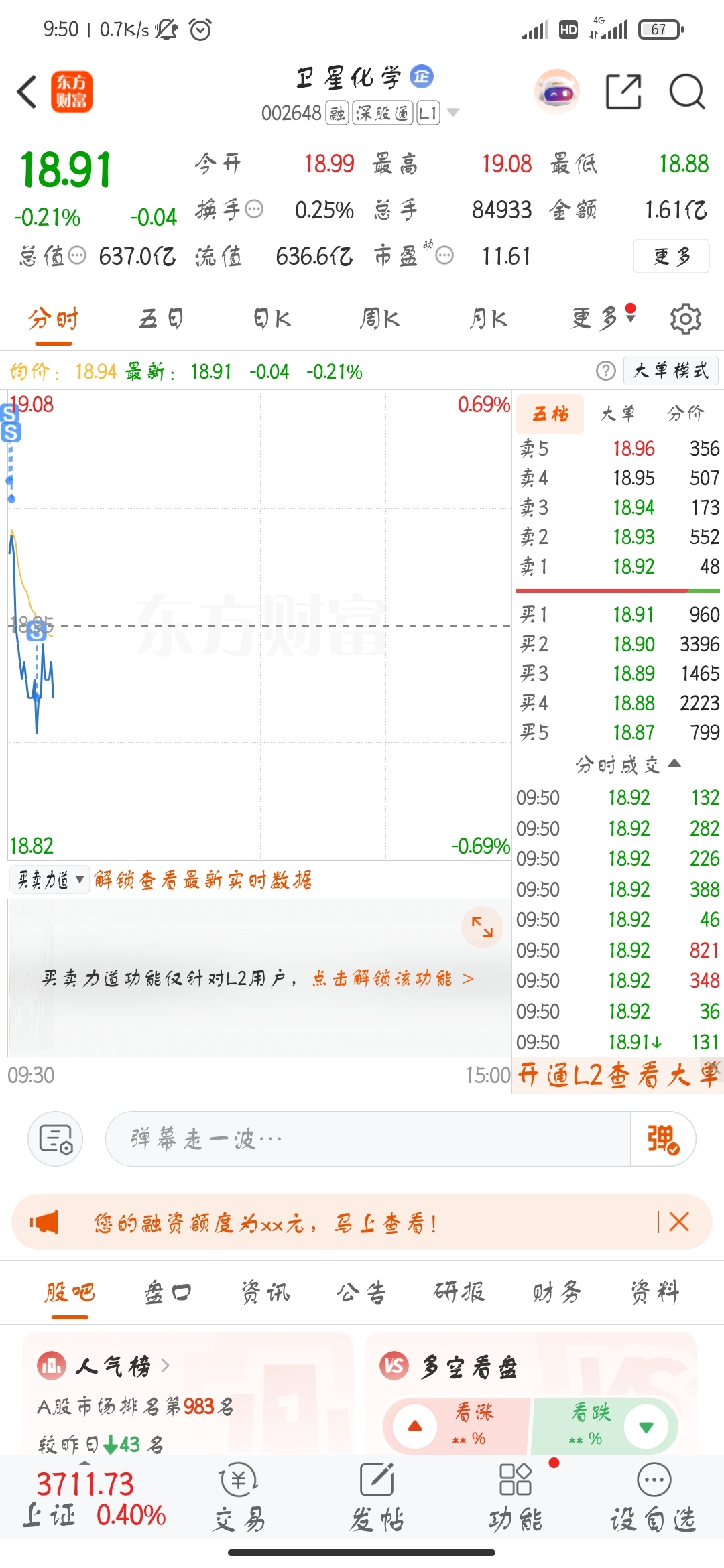Tap 更多 button in quote summary
The height and width of the screenshot is (1568, 724).
point(671,256)
